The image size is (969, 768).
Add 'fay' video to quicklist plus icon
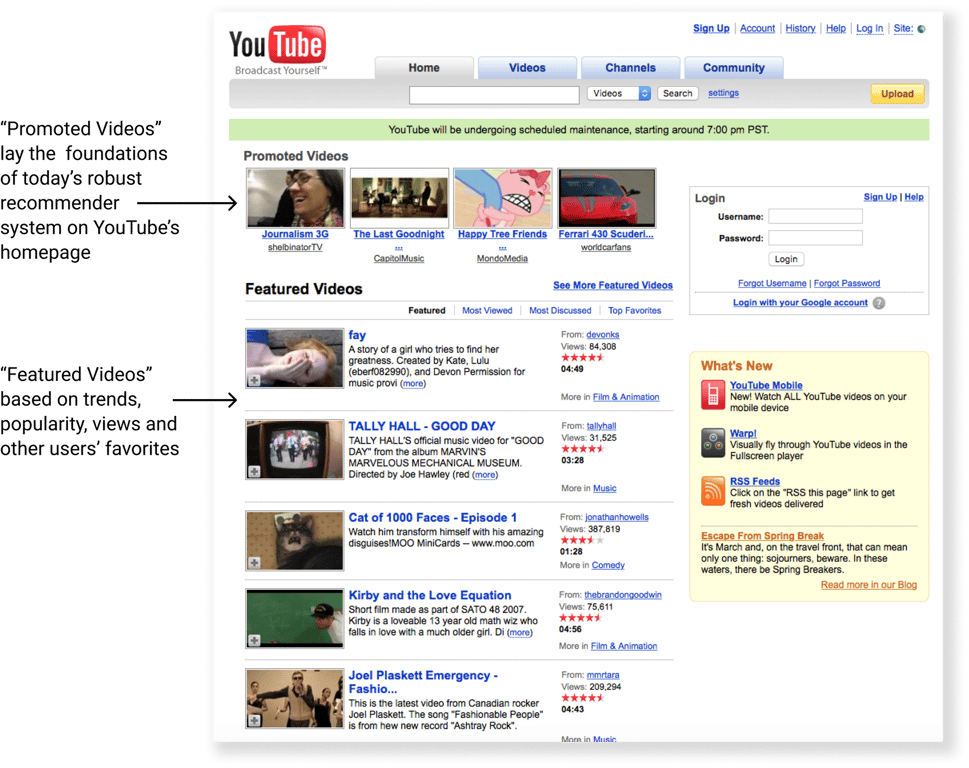254,380
